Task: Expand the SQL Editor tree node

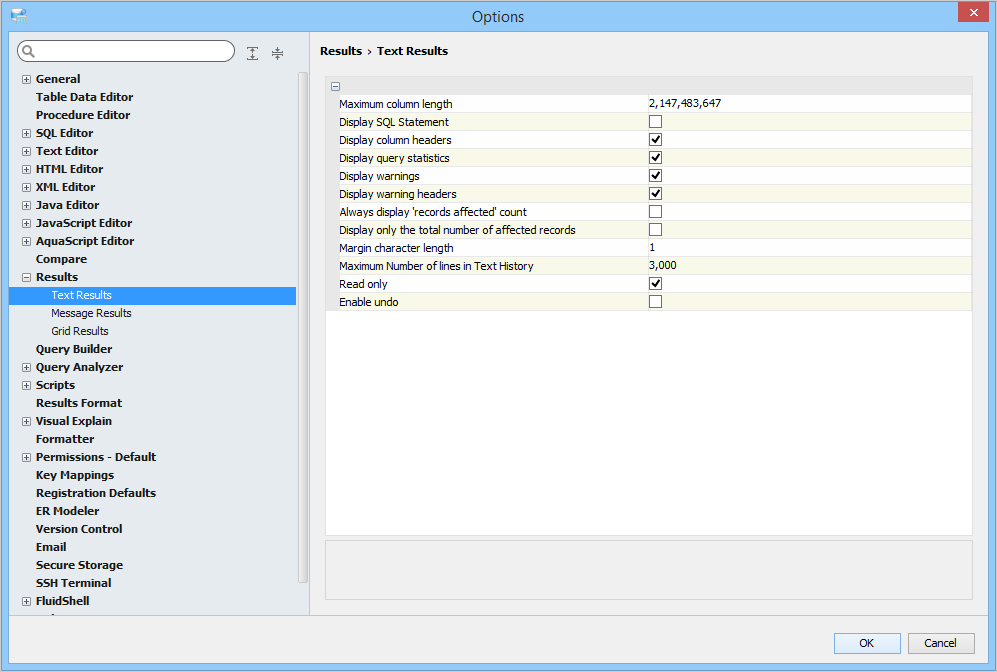Action: tap(26, 133)
